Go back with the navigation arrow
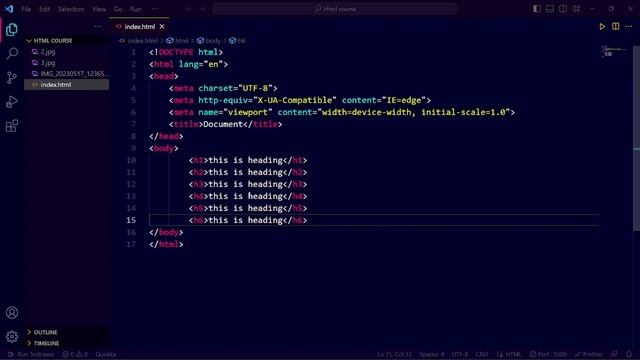The width and height of the screenshot is (640, 360). point(189,9)
